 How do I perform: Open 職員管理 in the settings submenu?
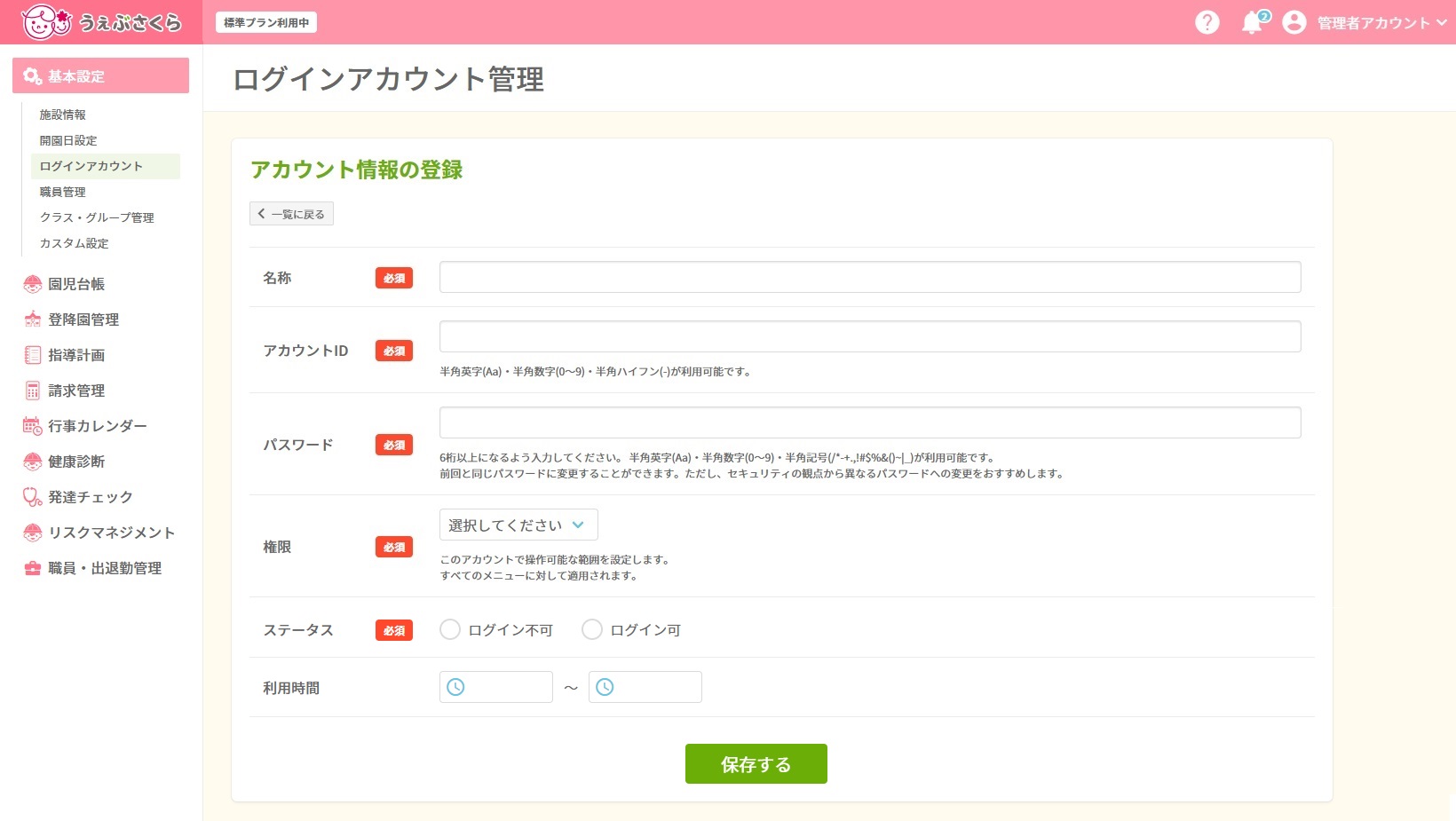(62, 192)
